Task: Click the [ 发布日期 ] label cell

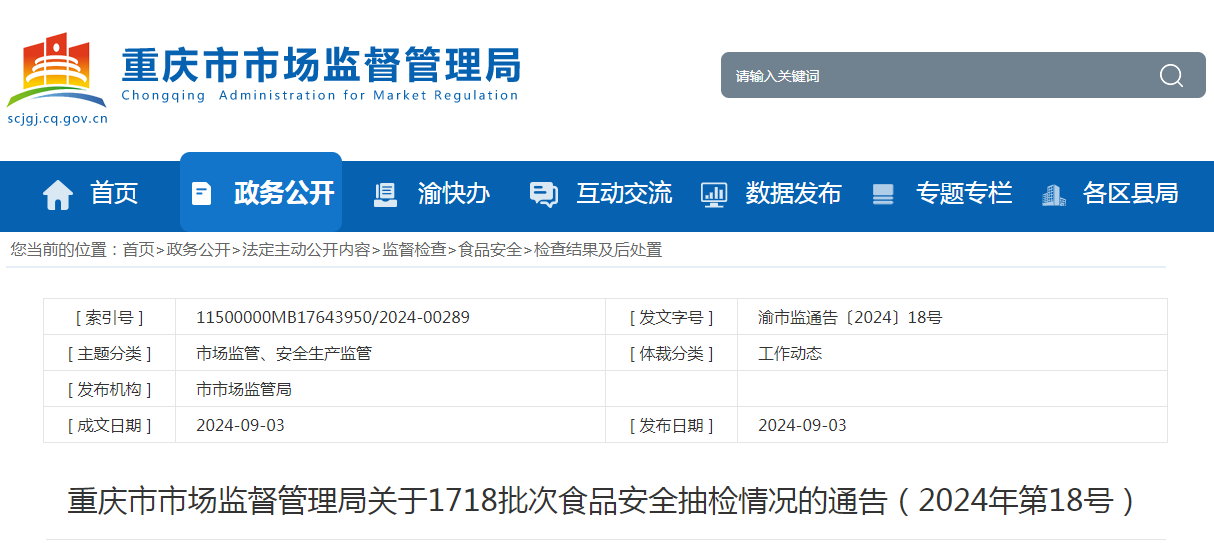Action: click(x=671, y=425)
